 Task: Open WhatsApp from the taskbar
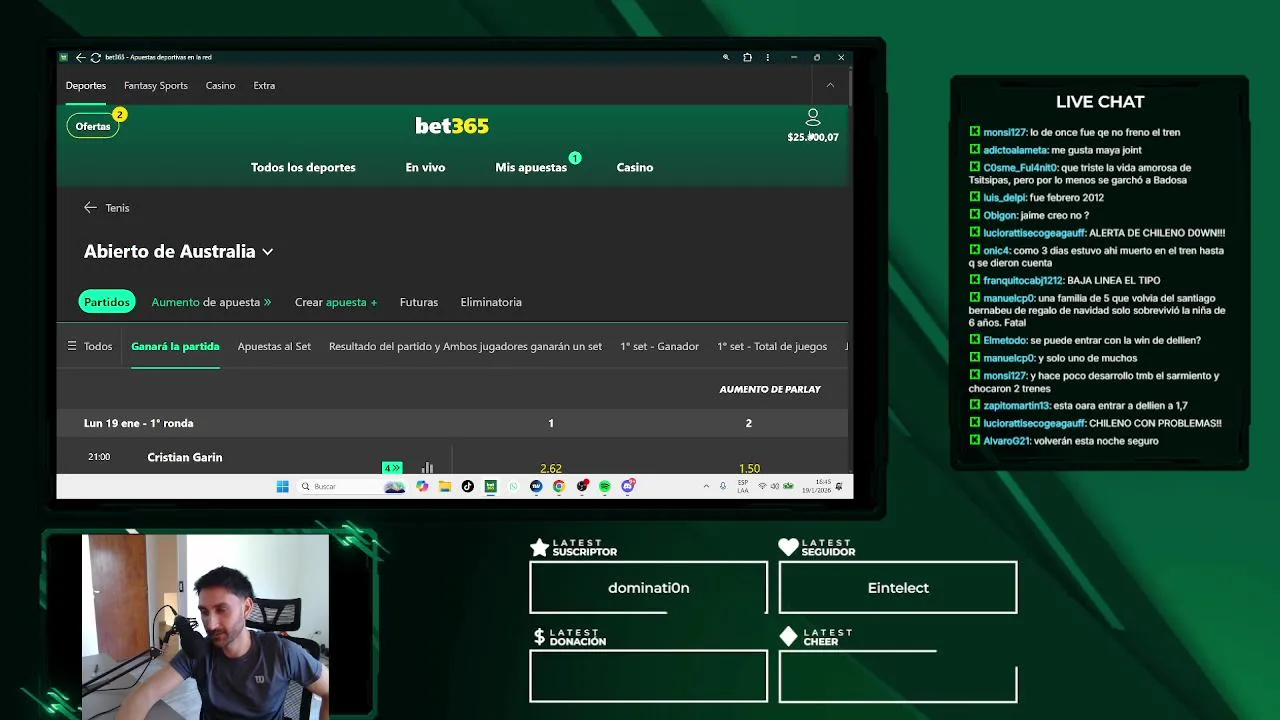pyautogui.click(x=513, y=486)
